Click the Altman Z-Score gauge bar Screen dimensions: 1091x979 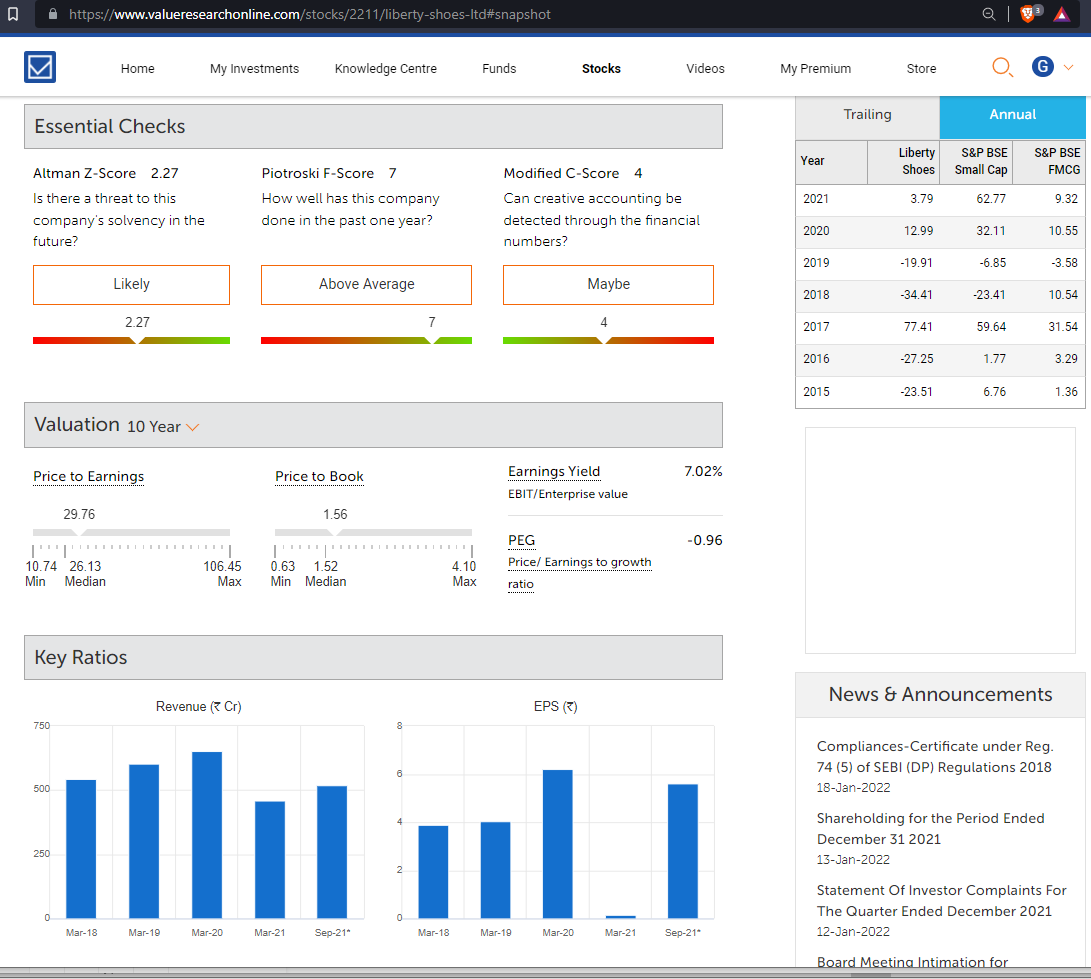[132, 340]
